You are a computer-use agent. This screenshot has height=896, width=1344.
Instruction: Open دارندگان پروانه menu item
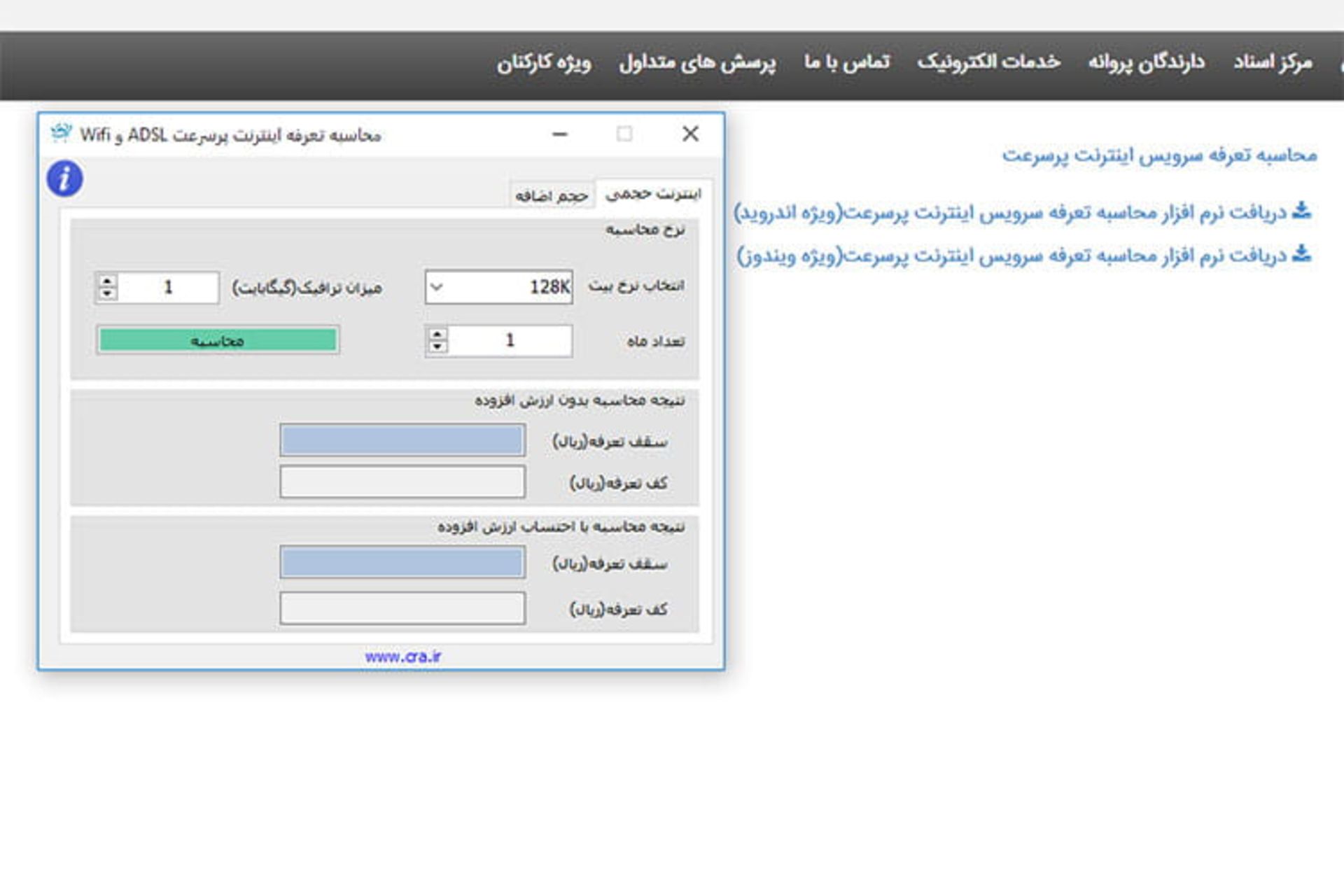[x=1147, y=62]
